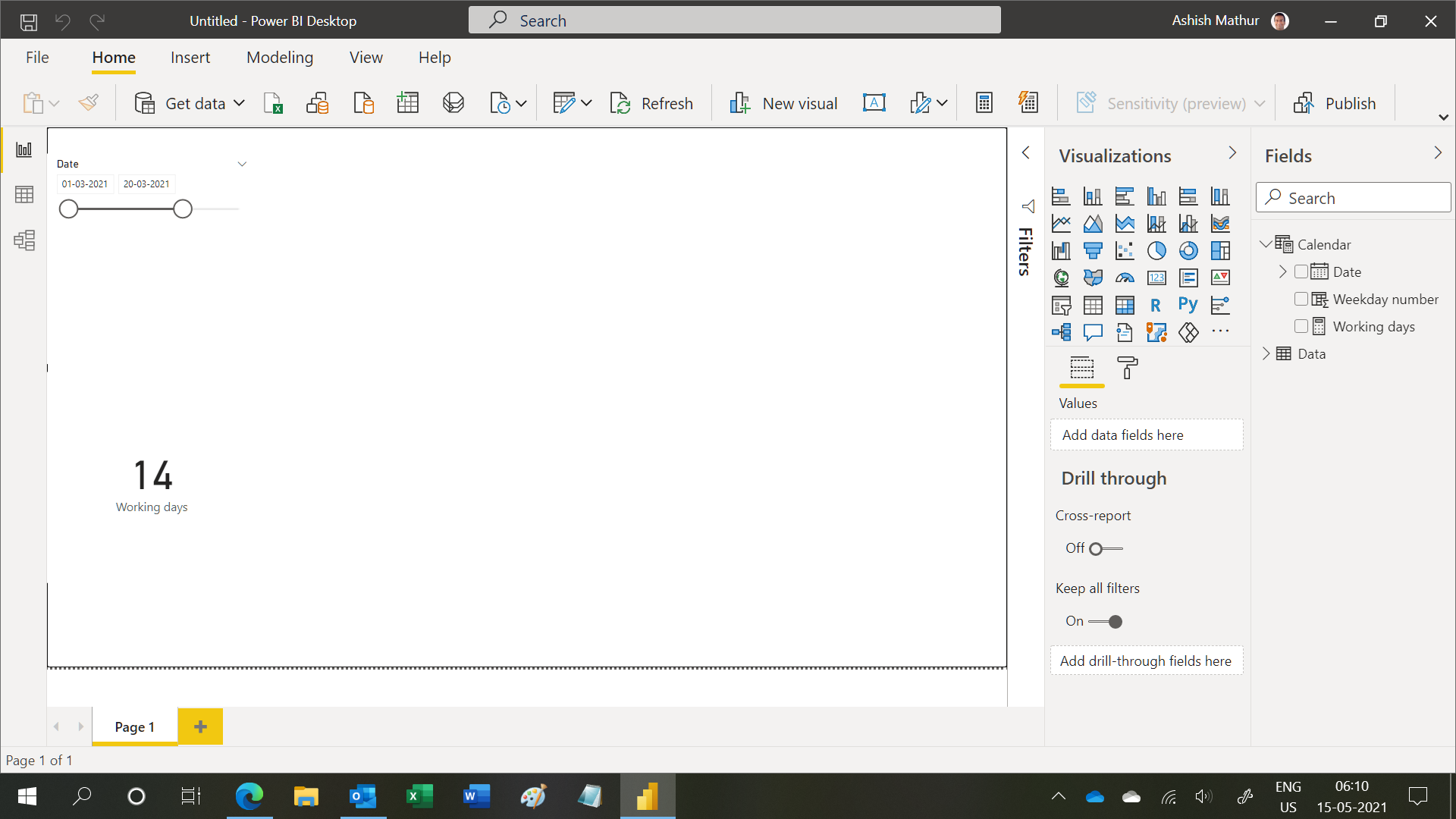Select the pie chart visualization

pos(1156,250)
